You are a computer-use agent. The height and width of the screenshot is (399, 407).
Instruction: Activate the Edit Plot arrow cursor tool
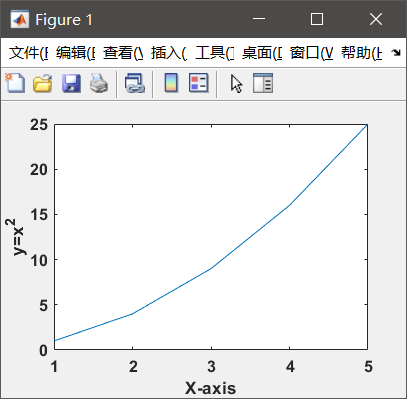(x=236, y=83)
